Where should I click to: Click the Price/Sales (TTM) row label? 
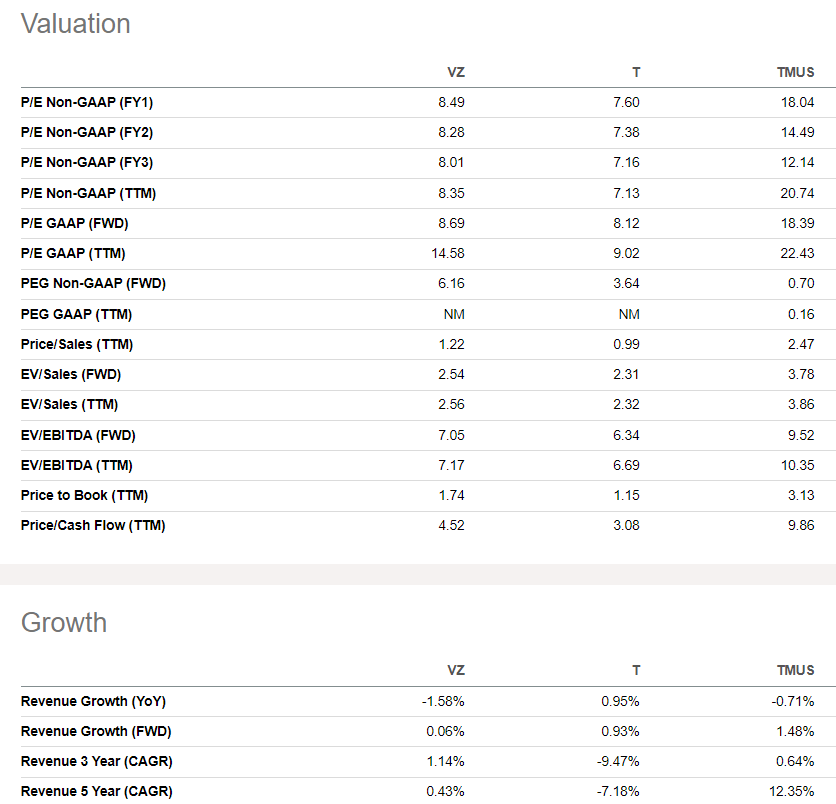click(x=77, y=344)
